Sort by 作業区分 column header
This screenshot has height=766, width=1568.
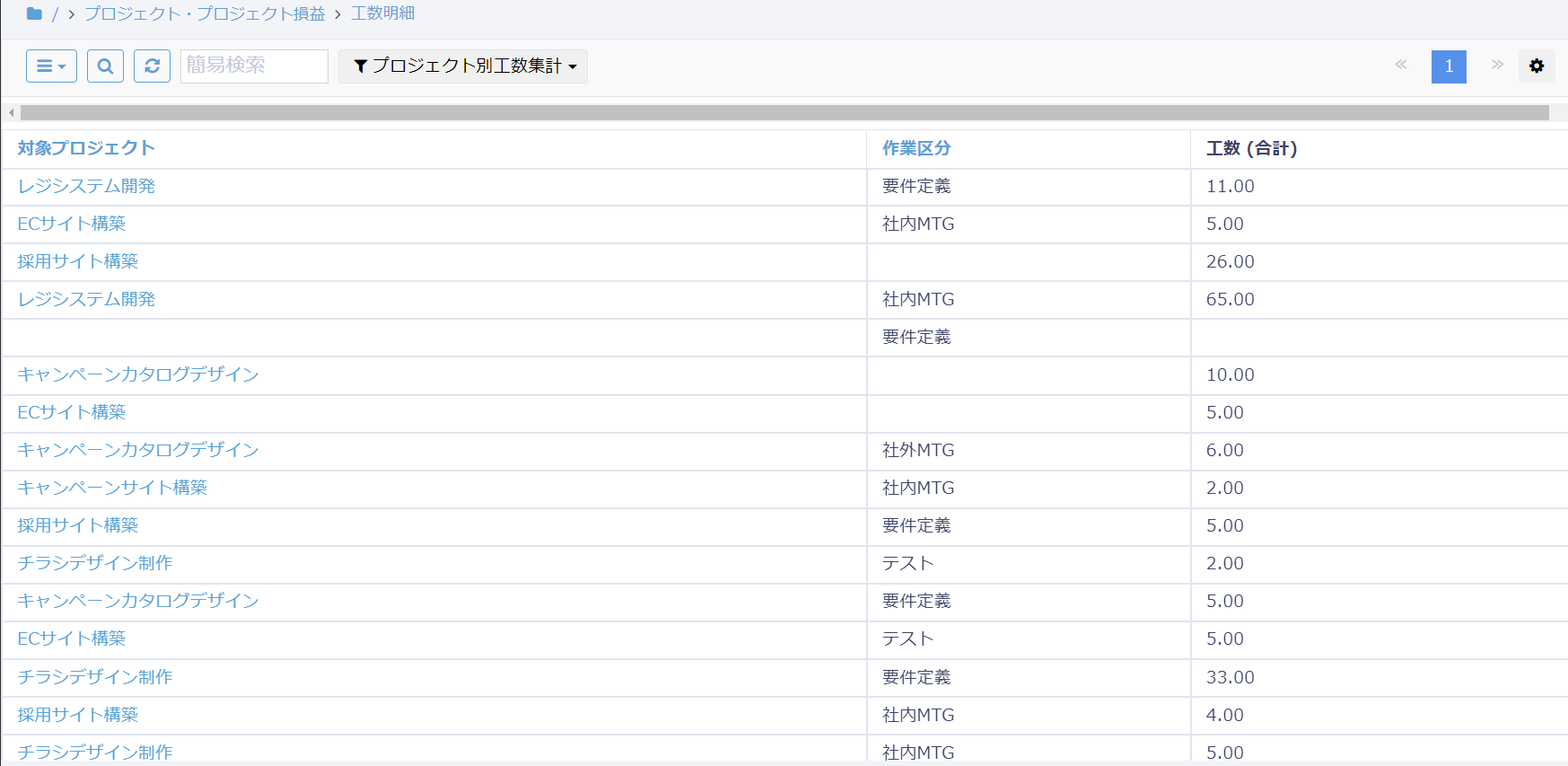915,148
